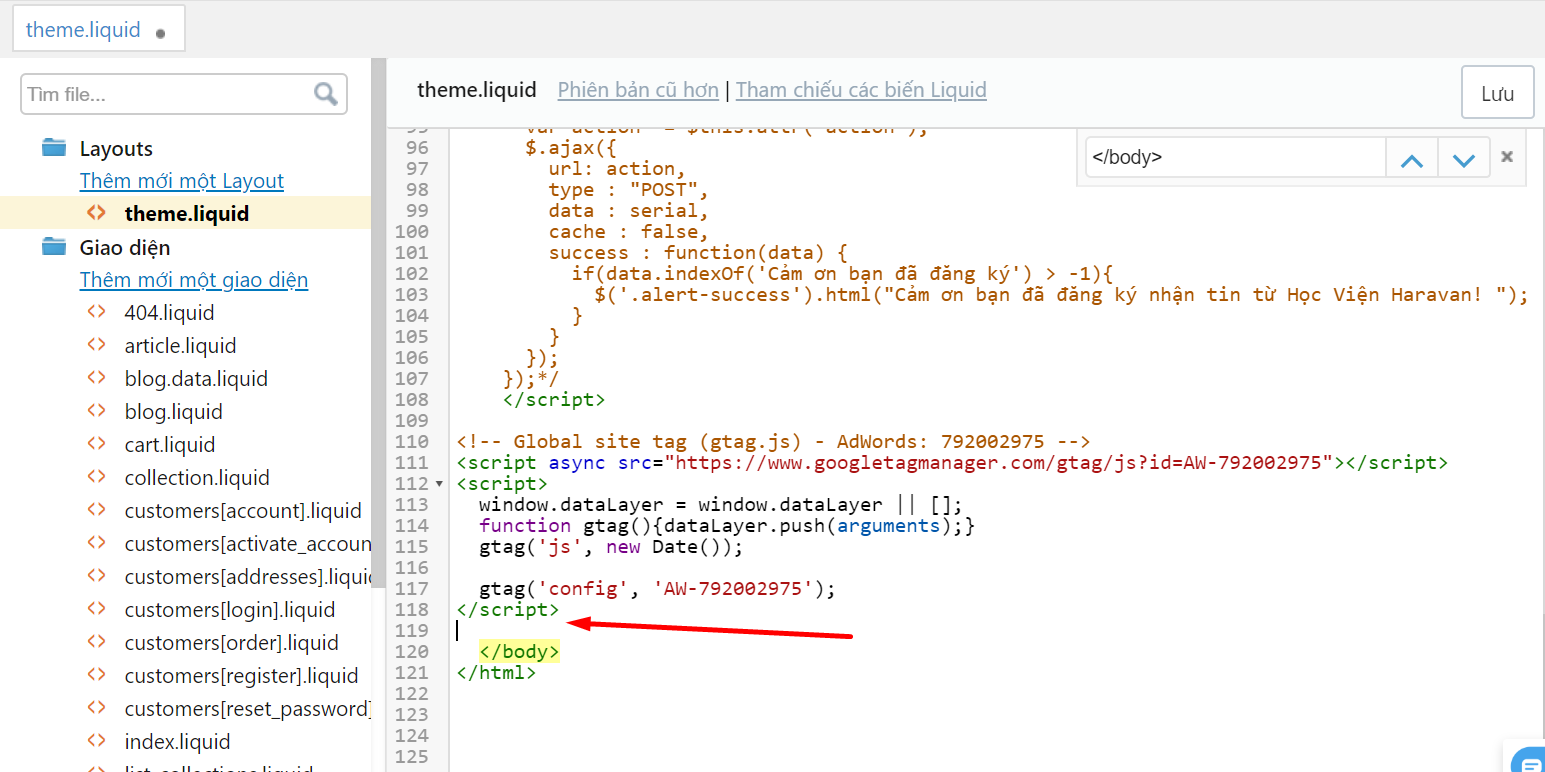Open Phiên bản cũ hơn link
The width and height of the screenshot is (1545, 772).
[x=638, y=90]
